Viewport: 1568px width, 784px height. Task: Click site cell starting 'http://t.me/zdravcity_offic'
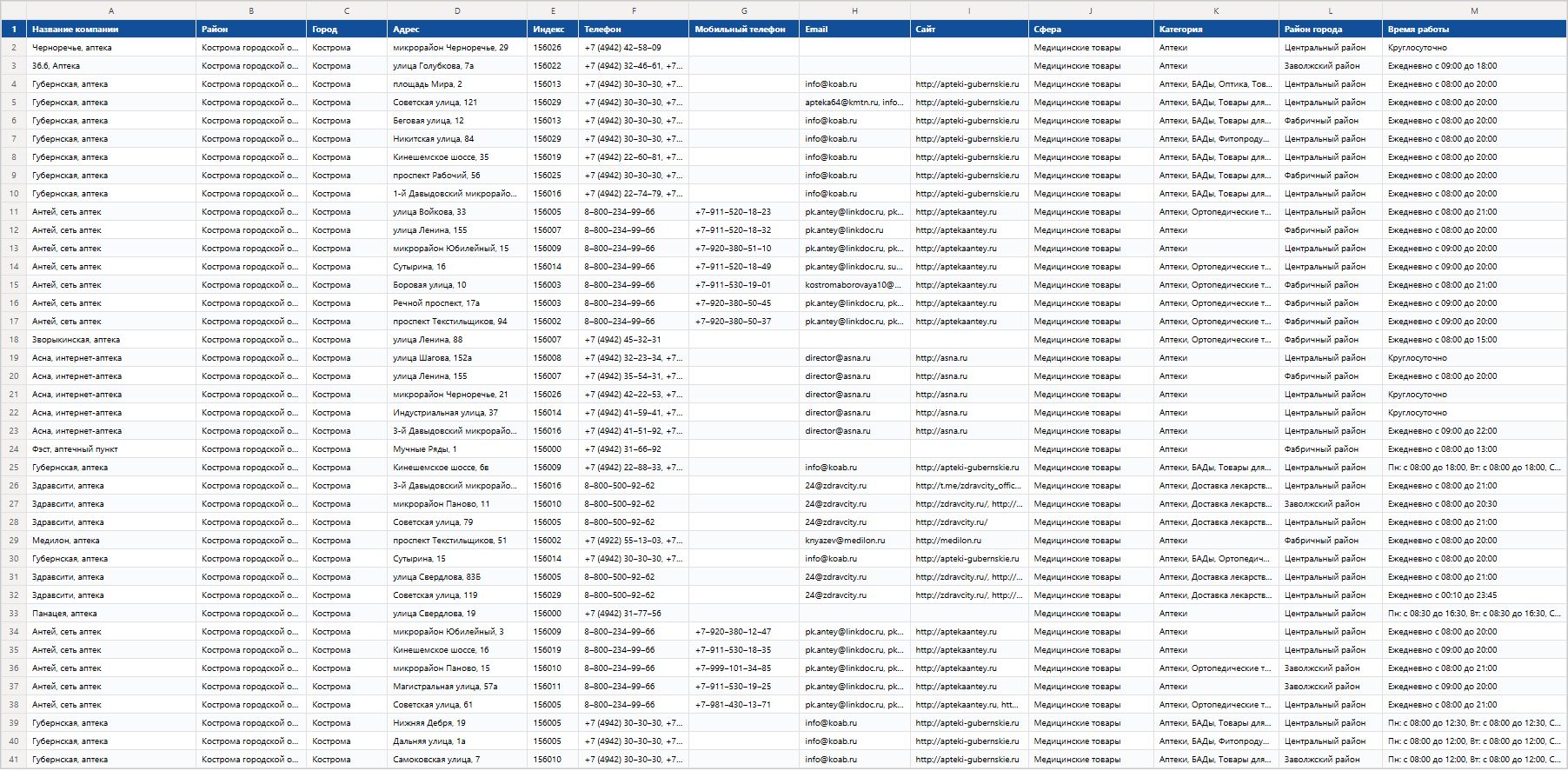click(x=969, y=486)
